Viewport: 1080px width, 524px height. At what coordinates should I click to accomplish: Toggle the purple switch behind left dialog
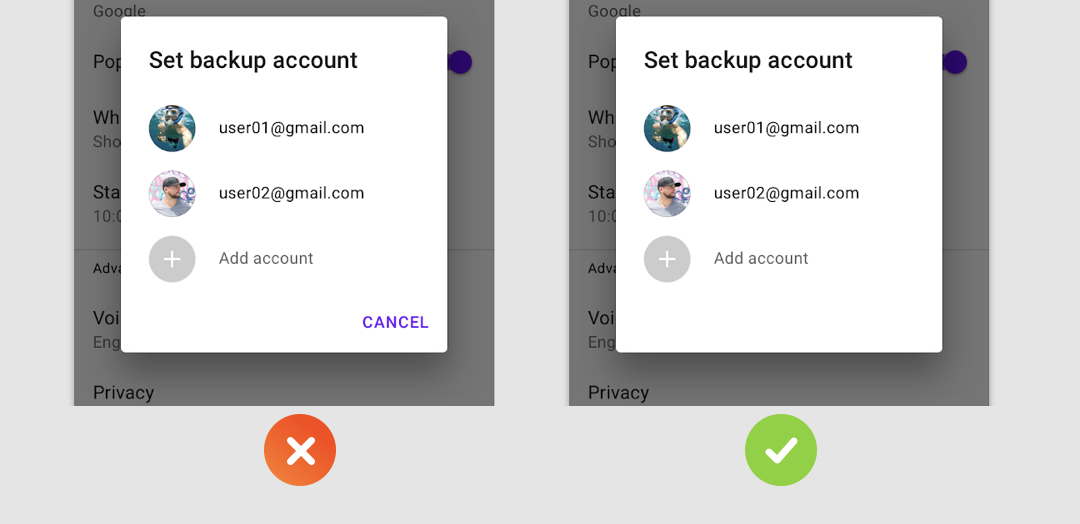[459, 62]
